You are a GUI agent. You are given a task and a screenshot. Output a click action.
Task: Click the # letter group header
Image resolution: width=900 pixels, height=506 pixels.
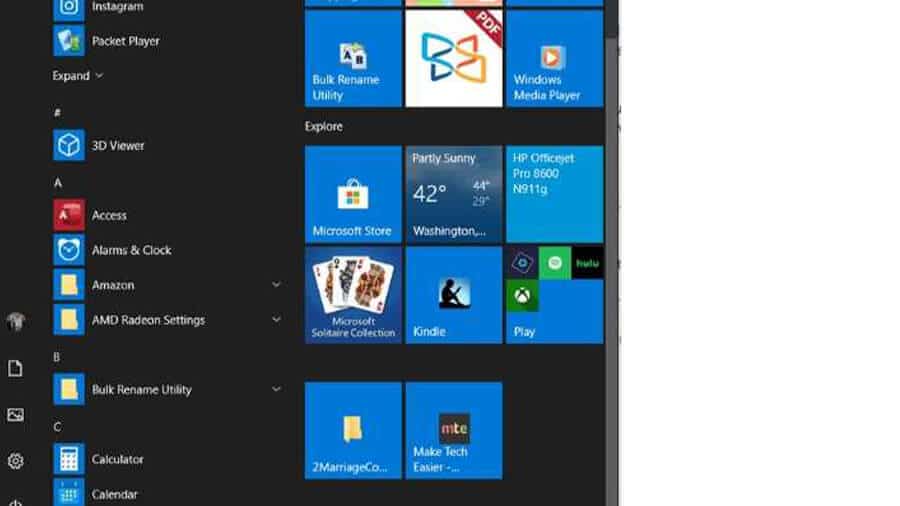57,112
